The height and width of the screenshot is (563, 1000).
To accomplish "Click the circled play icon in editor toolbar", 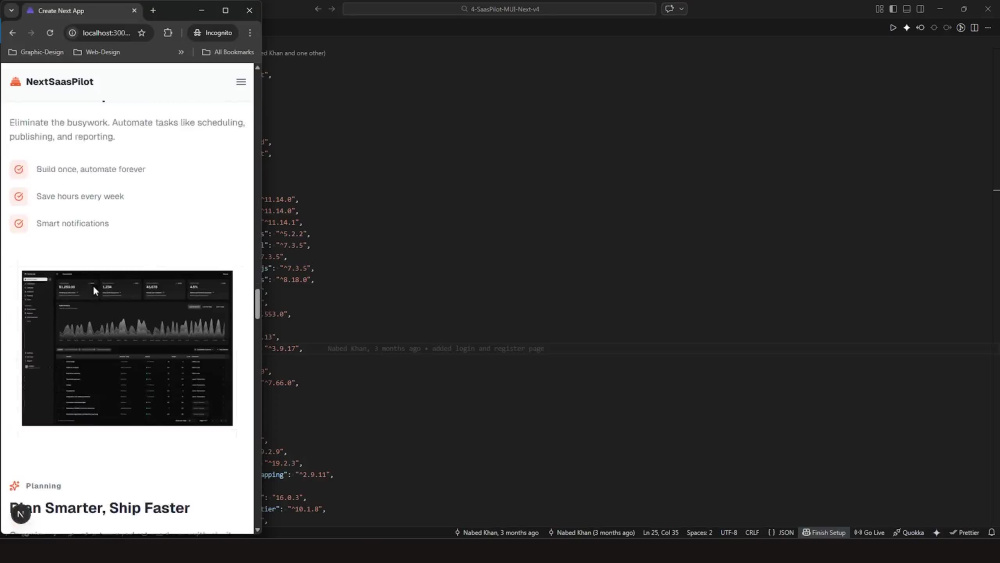I will click(x=960, y=27).
